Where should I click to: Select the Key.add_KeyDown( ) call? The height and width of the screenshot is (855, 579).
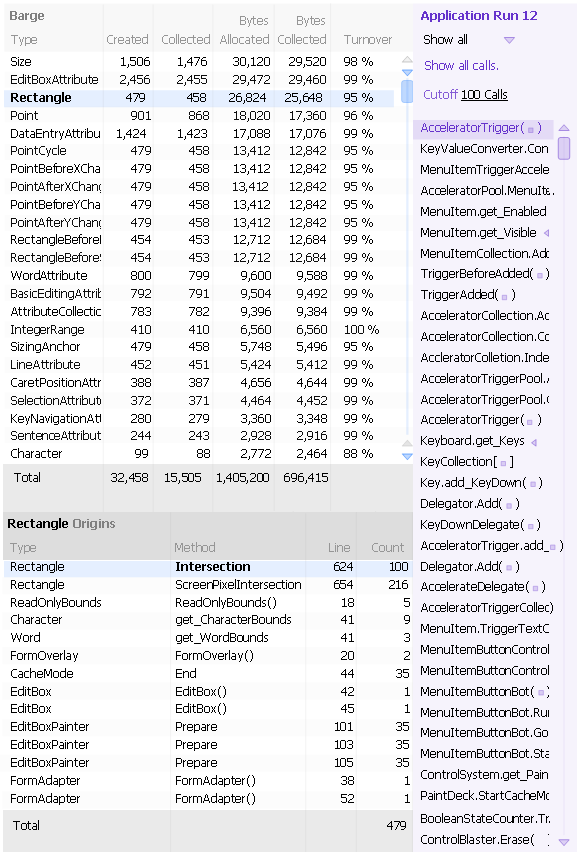point(481,483)
